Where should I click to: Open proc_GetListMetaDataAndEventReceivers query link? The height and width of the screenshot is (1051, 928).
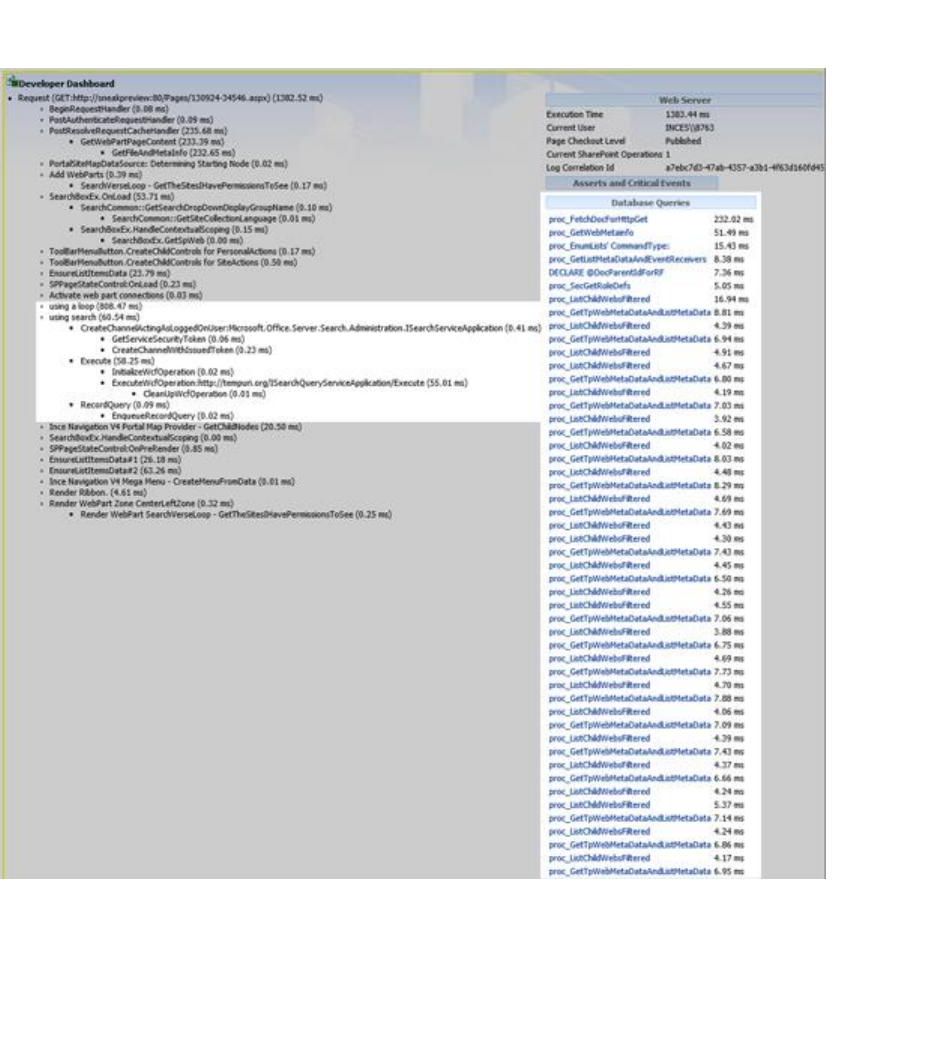627,259
